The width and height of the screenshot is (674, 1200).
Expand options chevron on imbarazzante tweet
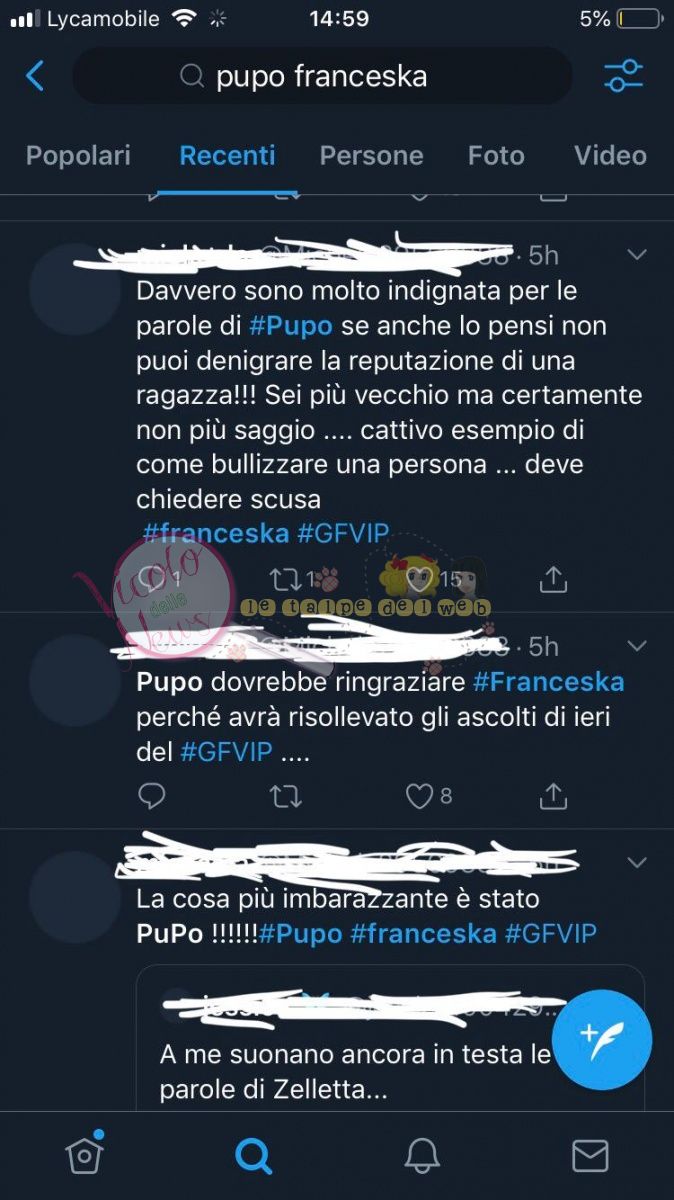click(x=636, y=862)
